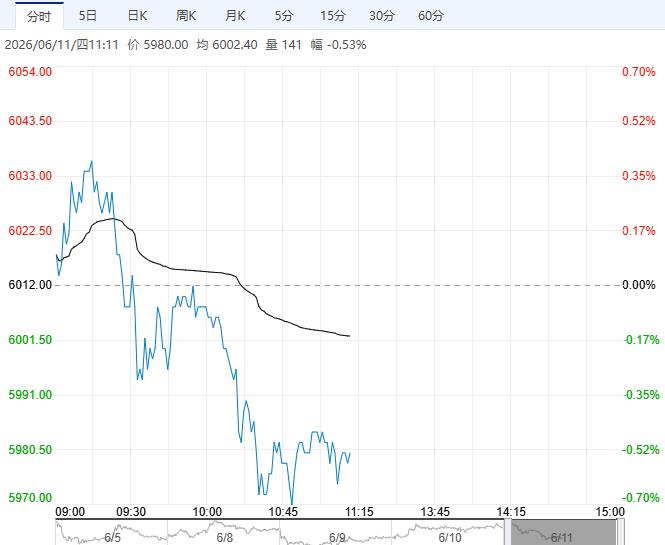Click the 6012.00 dashed baseline
The image size is (665, 545).
tap(338, 285)
